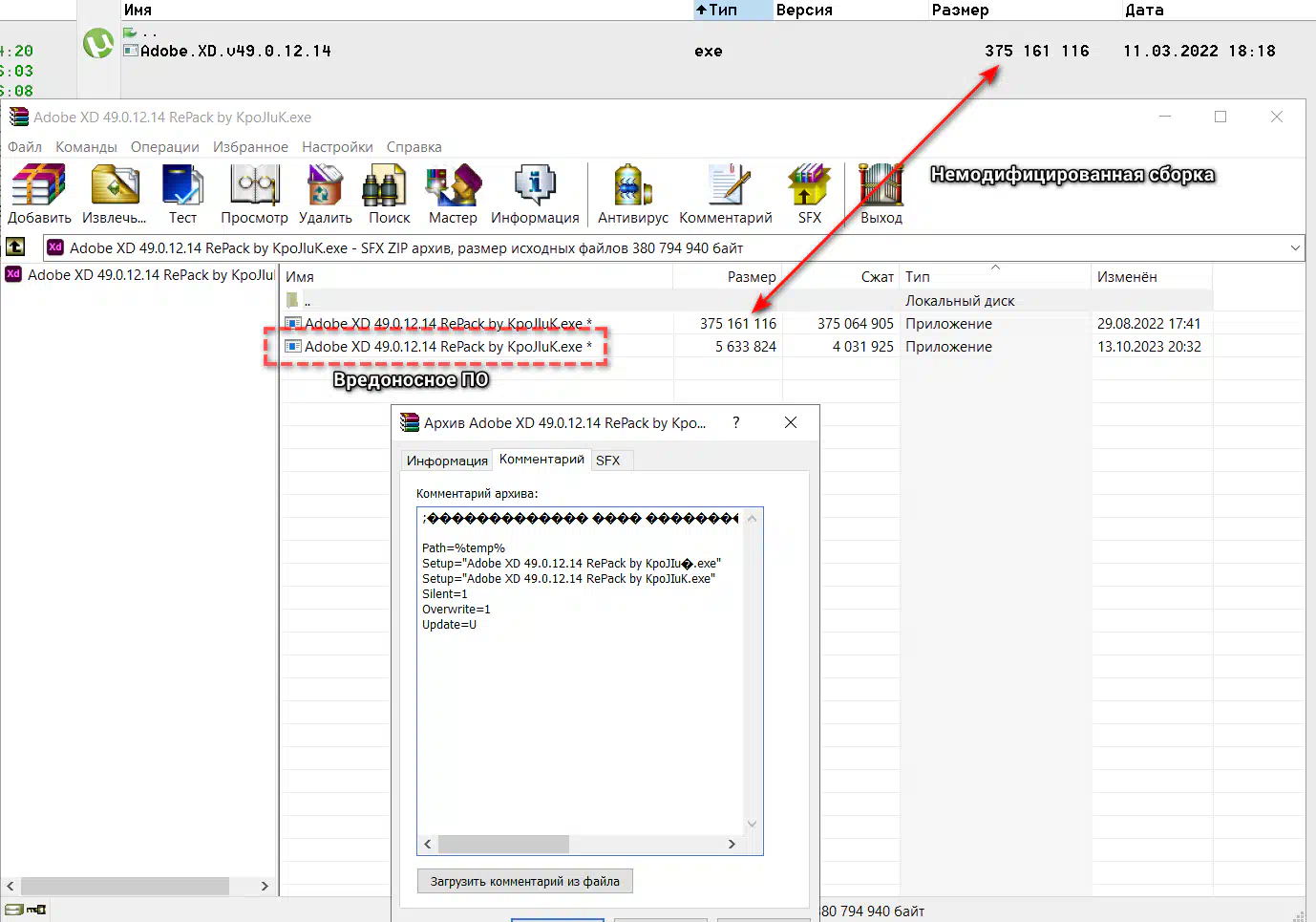The width and height of the screenshot is (1316, 922).
Task: Click the left tree panel horizontal scrollbar thumb
Action: point(125,886)
